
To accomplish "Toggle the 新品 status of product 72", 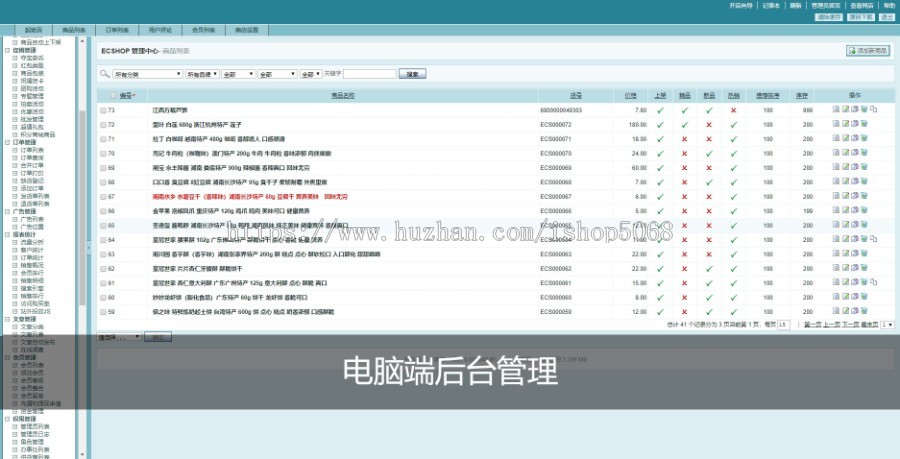I will [709, 125].
